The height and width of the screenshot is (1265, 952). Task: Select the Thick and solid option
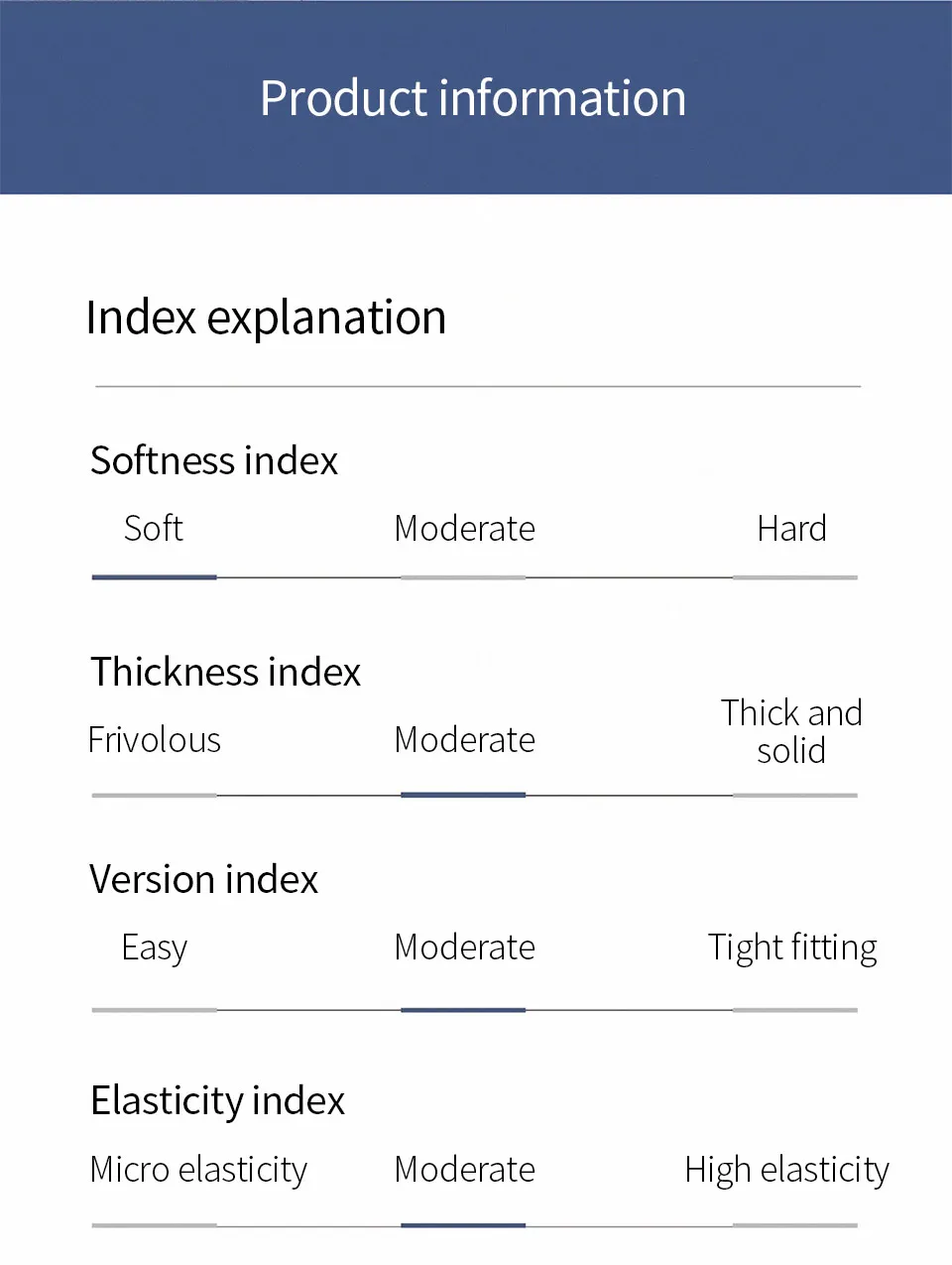[x=791, y=731]
